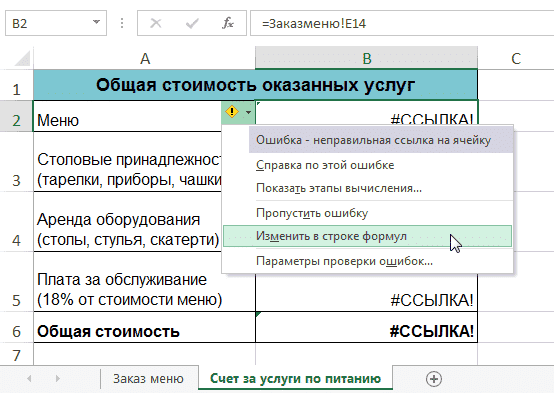
Task: Click the 'Общая стоимость оказанных услуг' title cell
Action: click(255, 85)
